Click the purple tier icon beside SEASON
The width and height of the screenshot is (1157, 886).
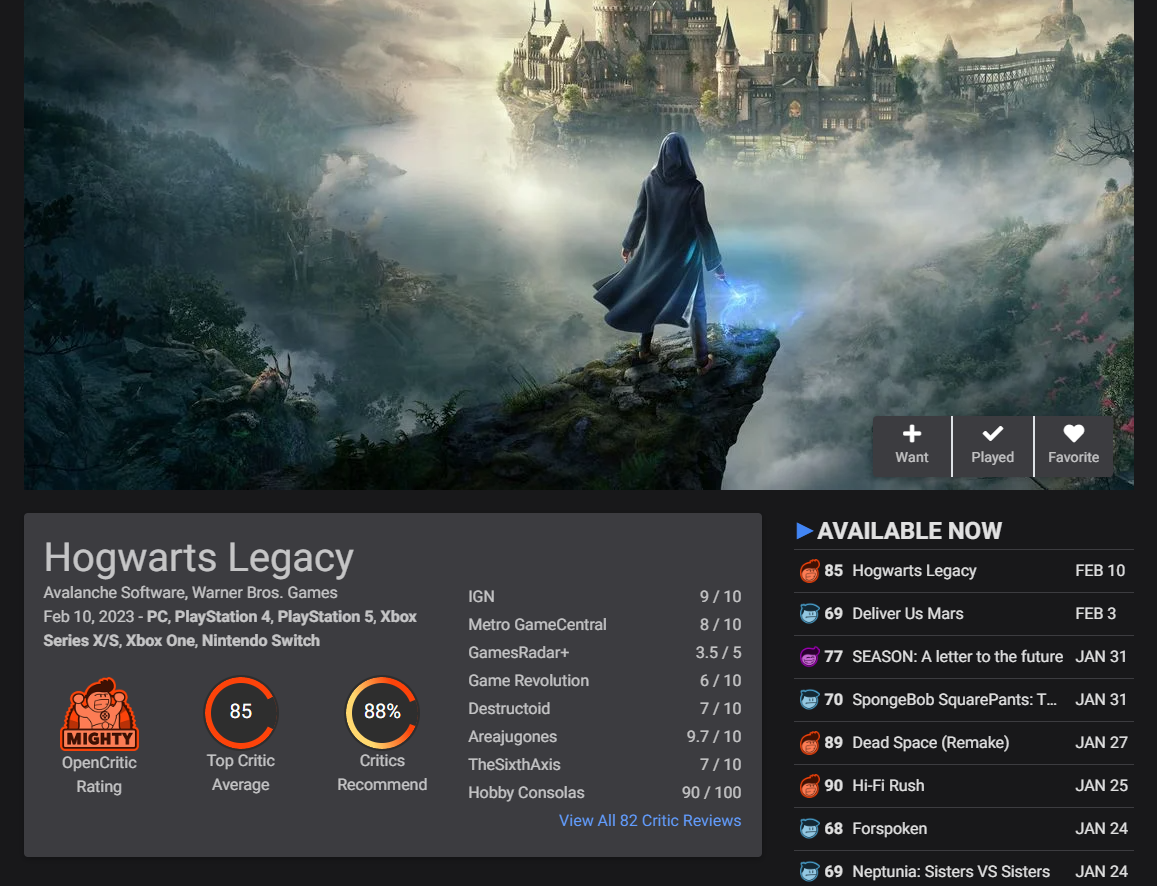(809, 657)
